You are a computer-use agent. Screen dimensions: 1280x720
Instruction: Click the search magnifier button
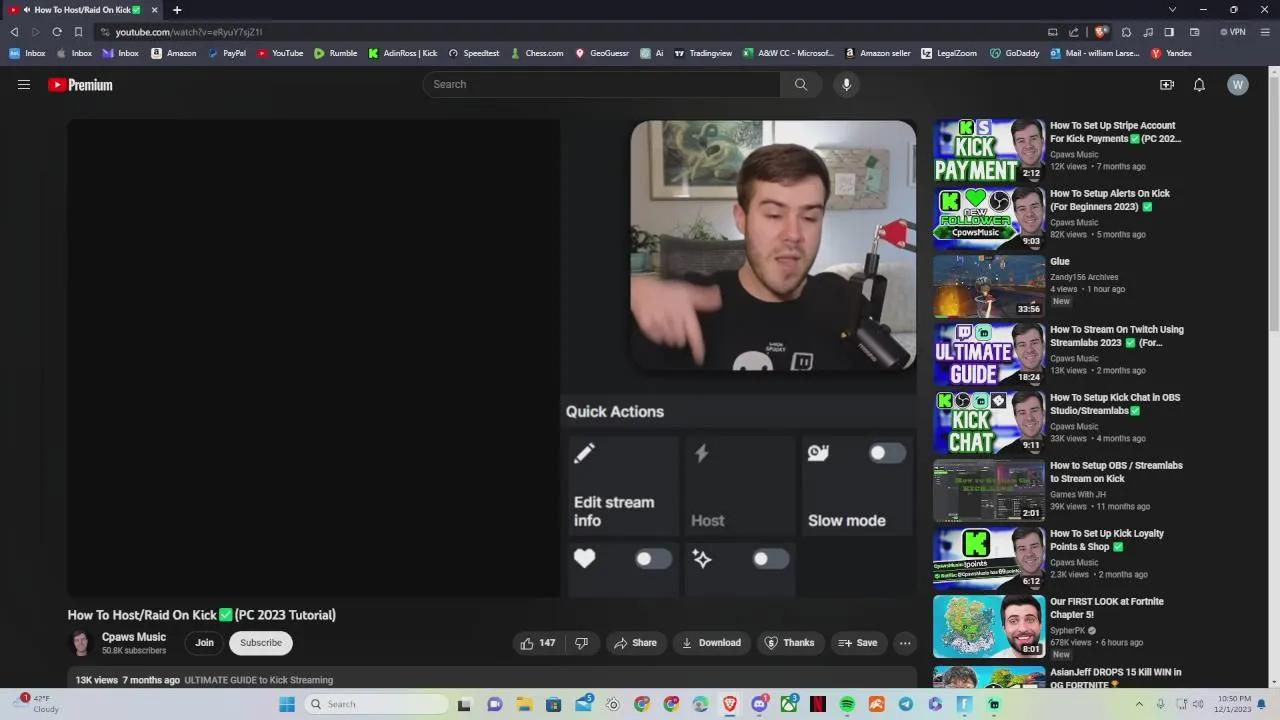801,85
